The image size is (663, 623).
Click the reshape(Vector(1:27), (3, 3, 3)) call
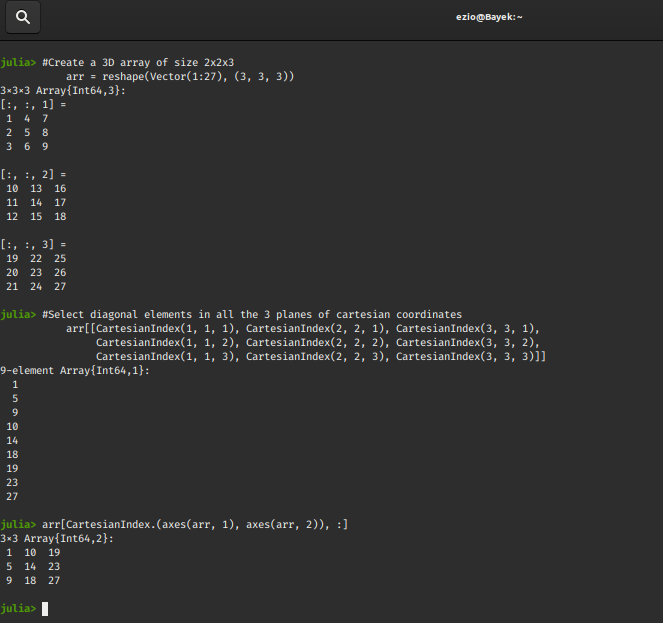197,76
